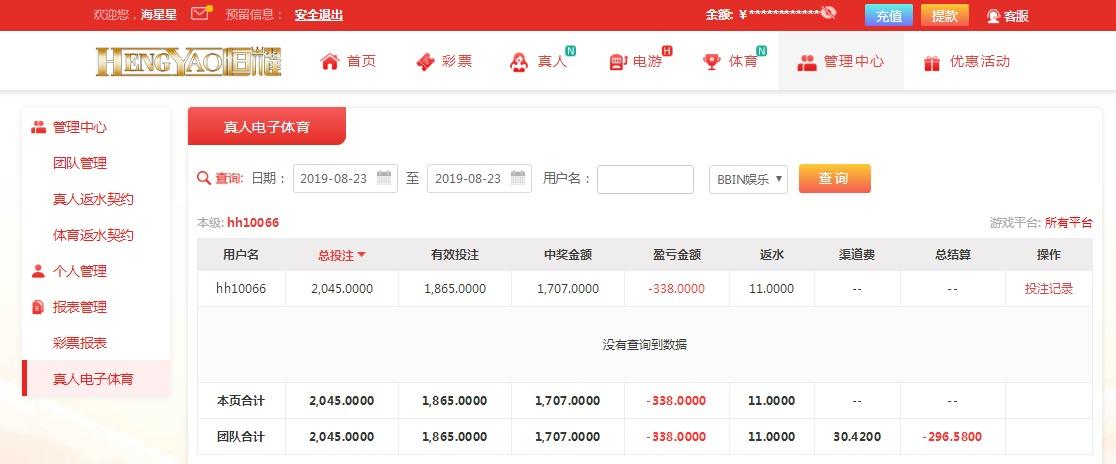Click the 查询 search button
This screenshot has height=464, width=1116.
click(834, 179)
